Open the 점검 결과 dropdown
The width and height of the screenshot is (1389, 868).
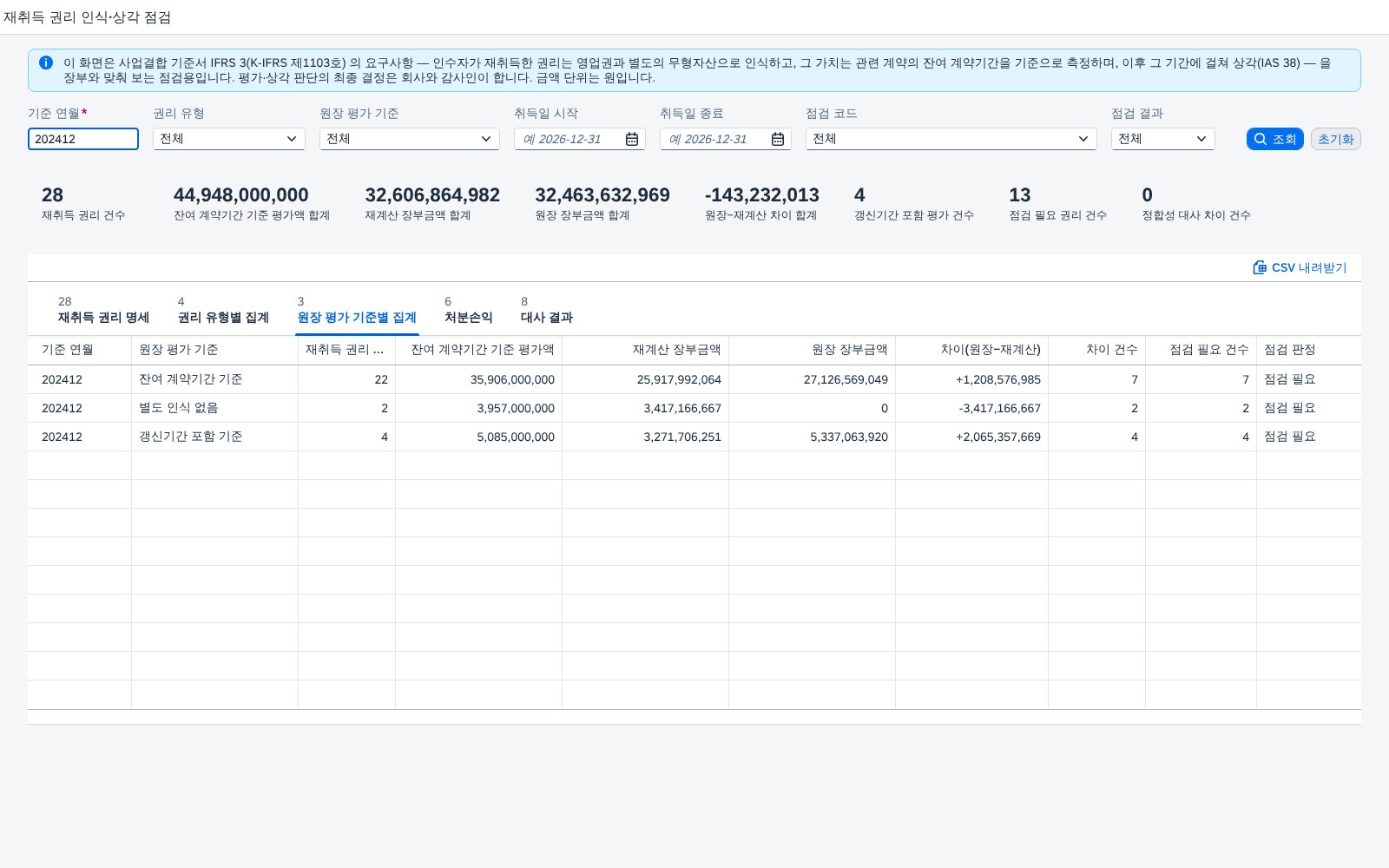(x=1163, y=139)
